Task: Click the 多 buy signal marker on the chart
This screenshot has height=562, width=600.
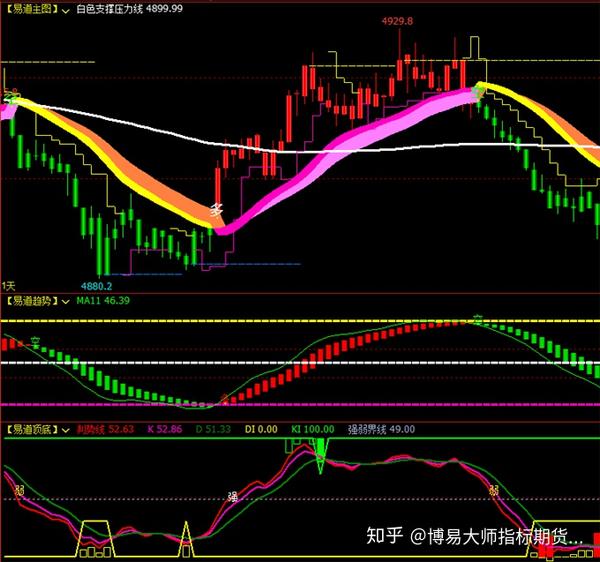Action: coord(215,210)
